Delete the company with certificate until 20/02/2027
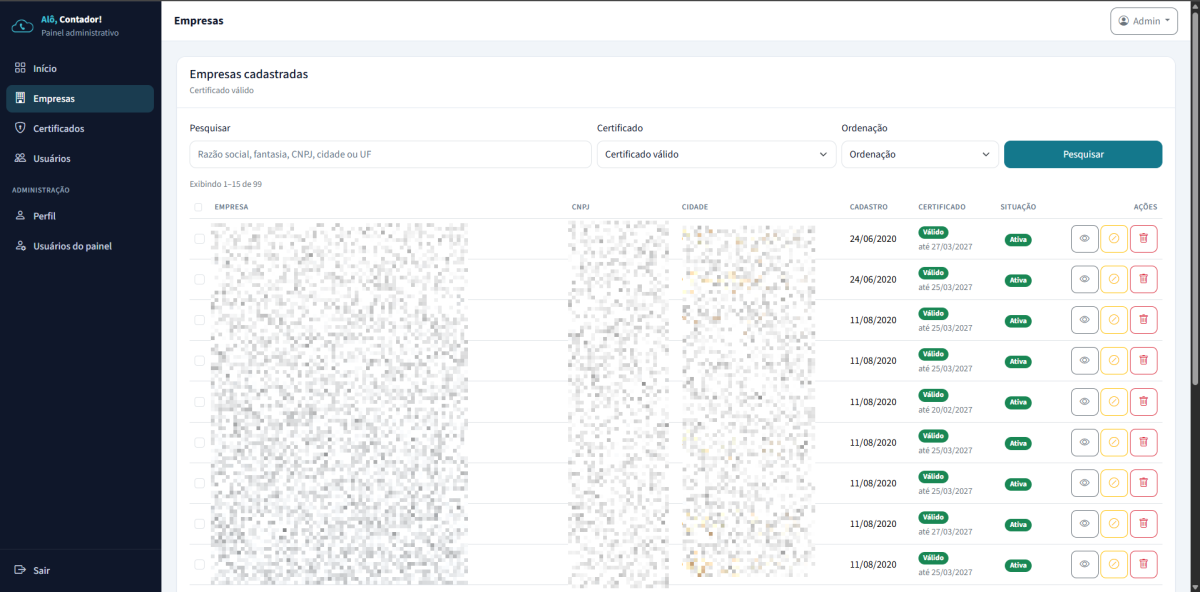Viewport: 1200px width, 592px height. pos(1144,401)
